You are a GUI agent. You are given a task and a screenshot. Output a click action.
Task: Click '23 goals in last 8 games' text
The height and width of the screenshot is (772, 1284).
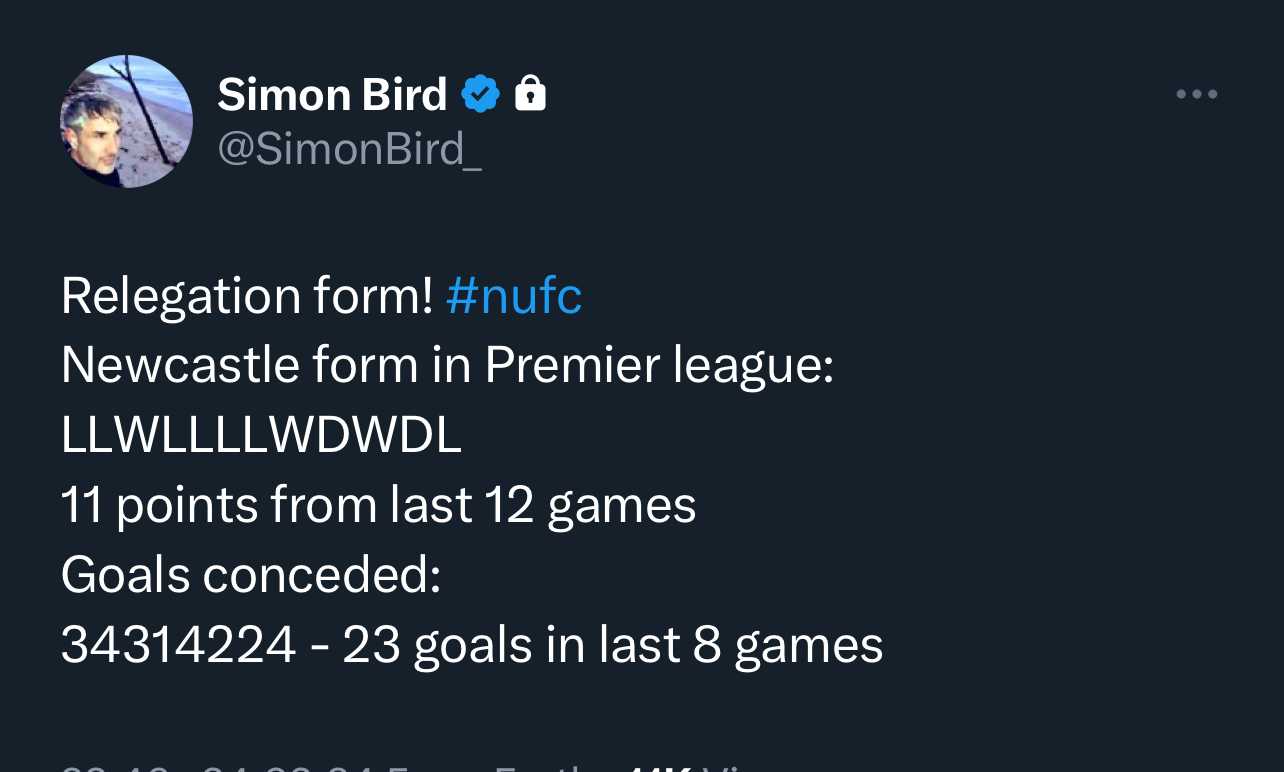coord(613,646)
